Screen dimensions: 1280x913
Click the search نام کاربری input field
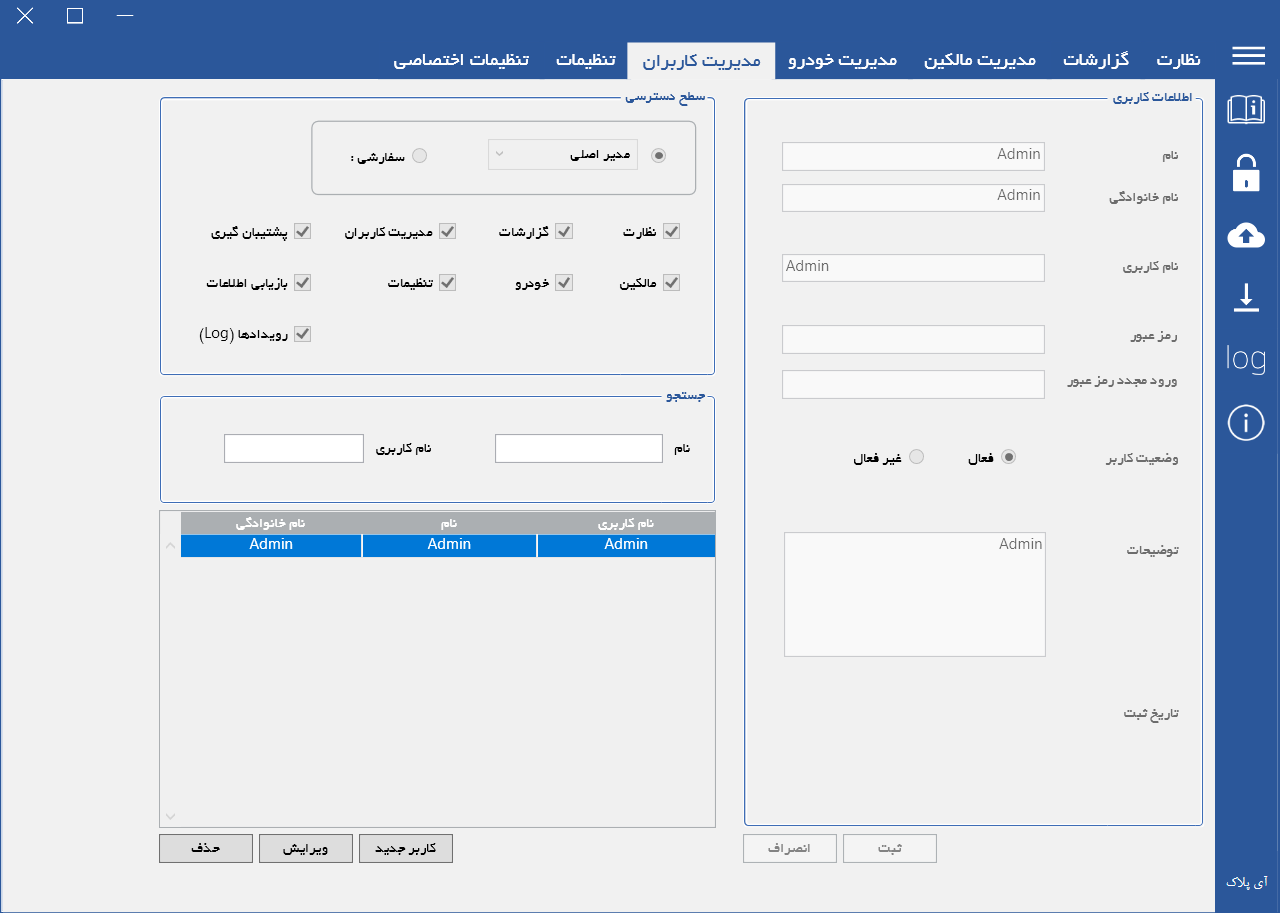[x=294, y=448]
